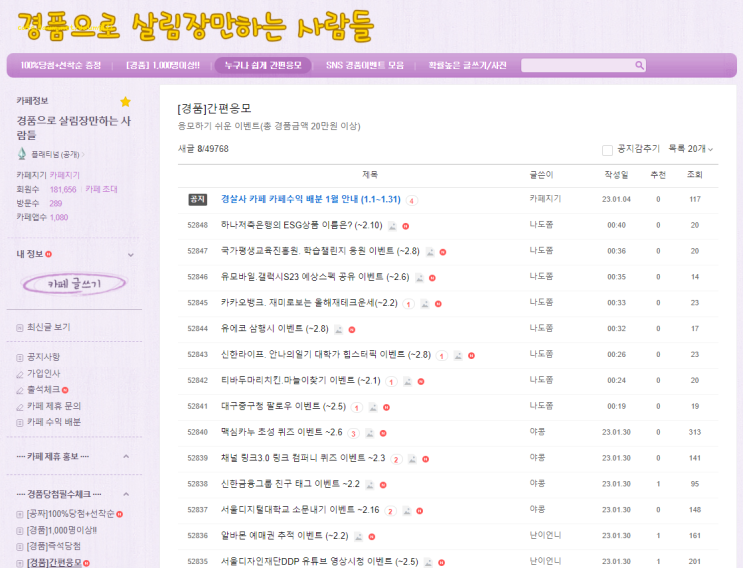Viewport: 743px width, 568px height.
Task: Click the search input field
Action: pyautogui.click(x=578, y=65)
